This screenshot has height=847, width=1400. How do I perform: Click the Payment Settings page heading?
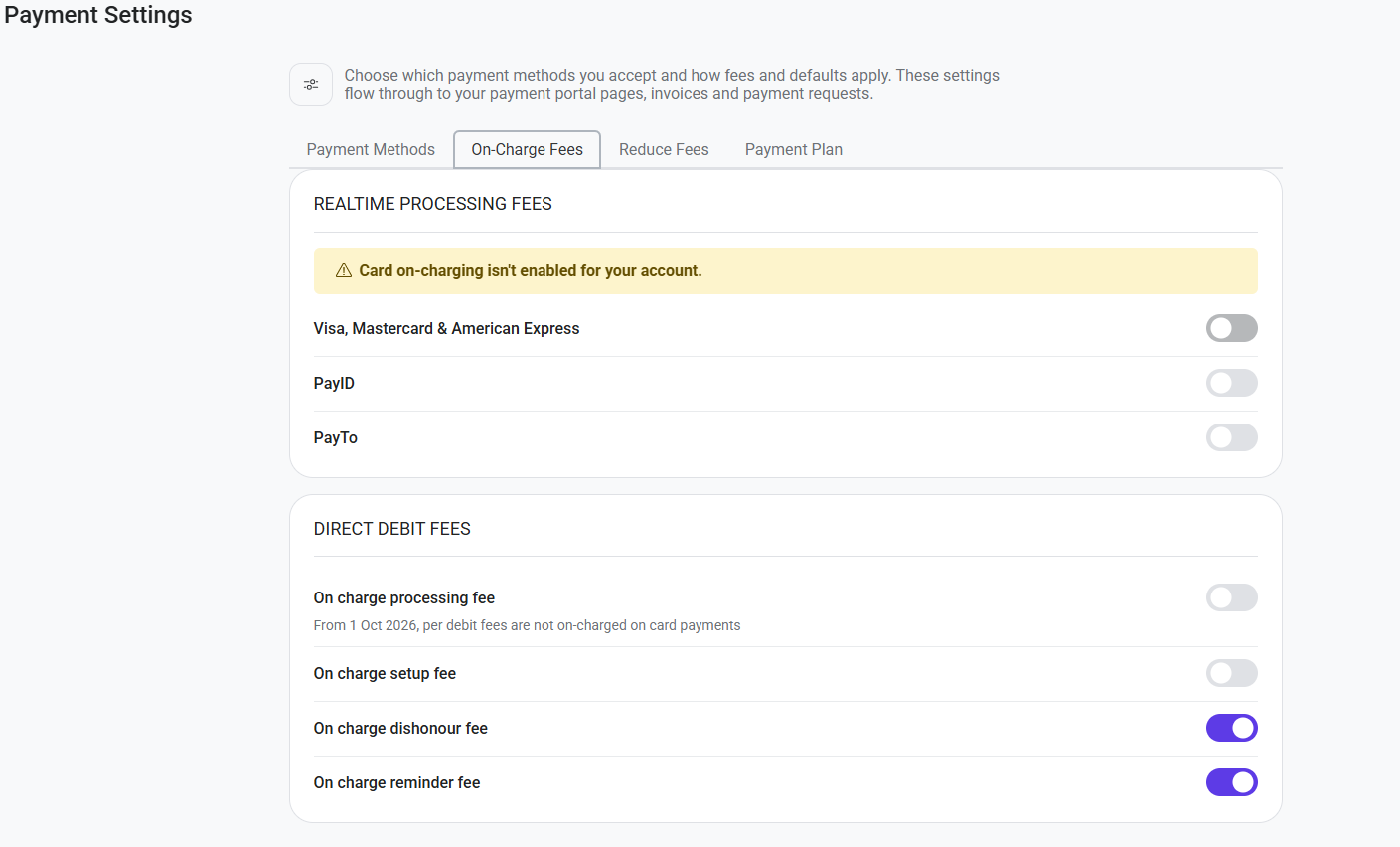pyautogui.click(x=98, y=15)
